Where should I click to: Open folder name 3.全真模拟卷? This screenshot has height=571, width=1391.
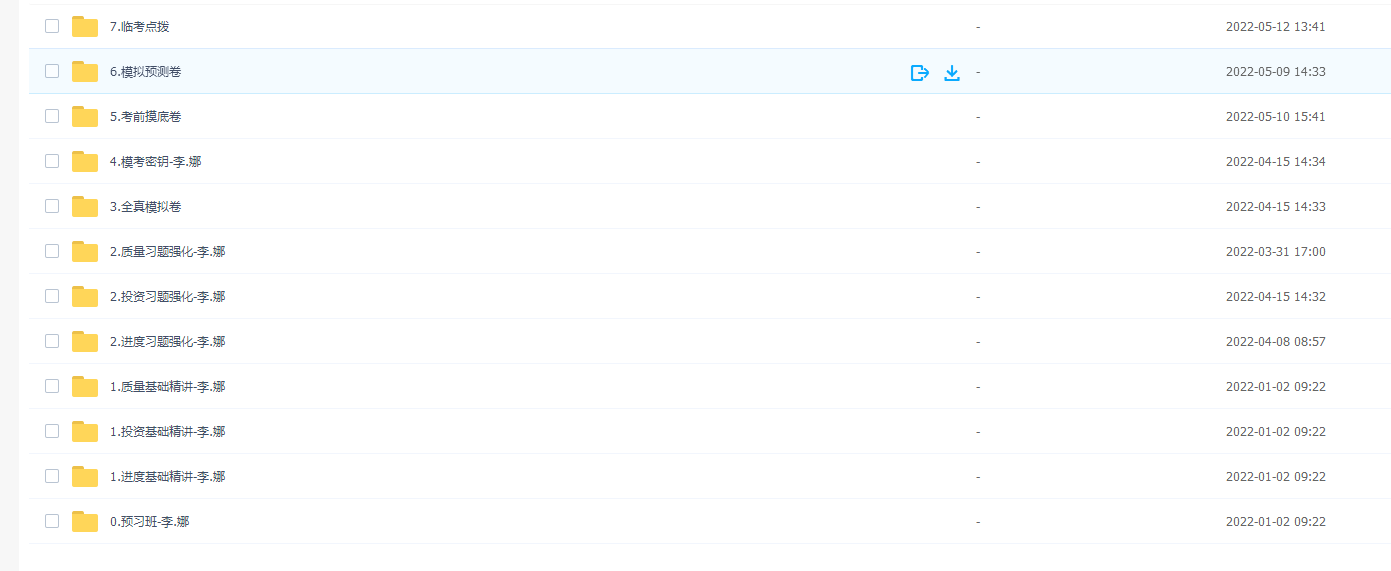click(x=145, y=207)
